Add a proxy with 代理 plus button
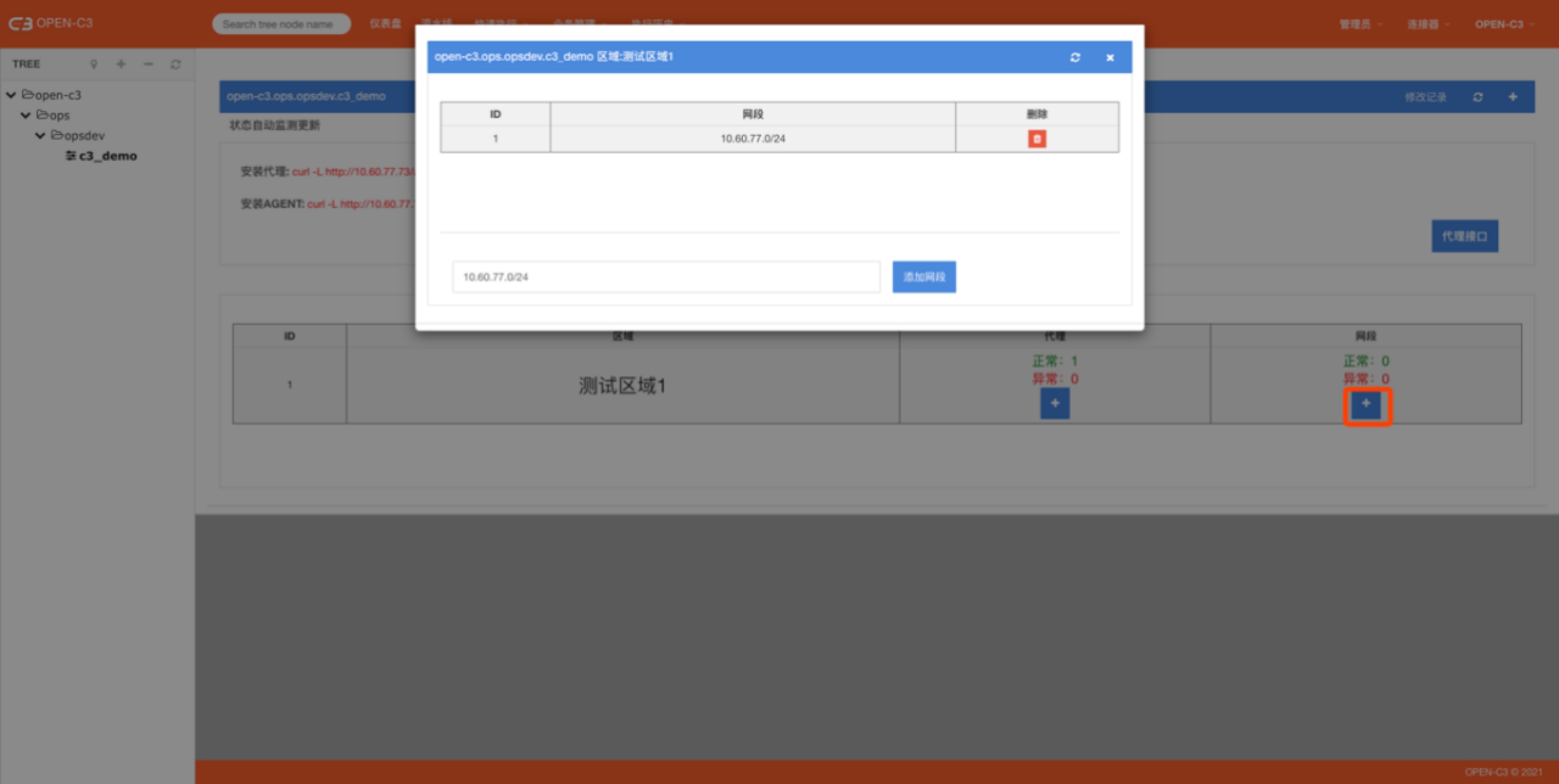1559x784 pixels. point(1055,404)
